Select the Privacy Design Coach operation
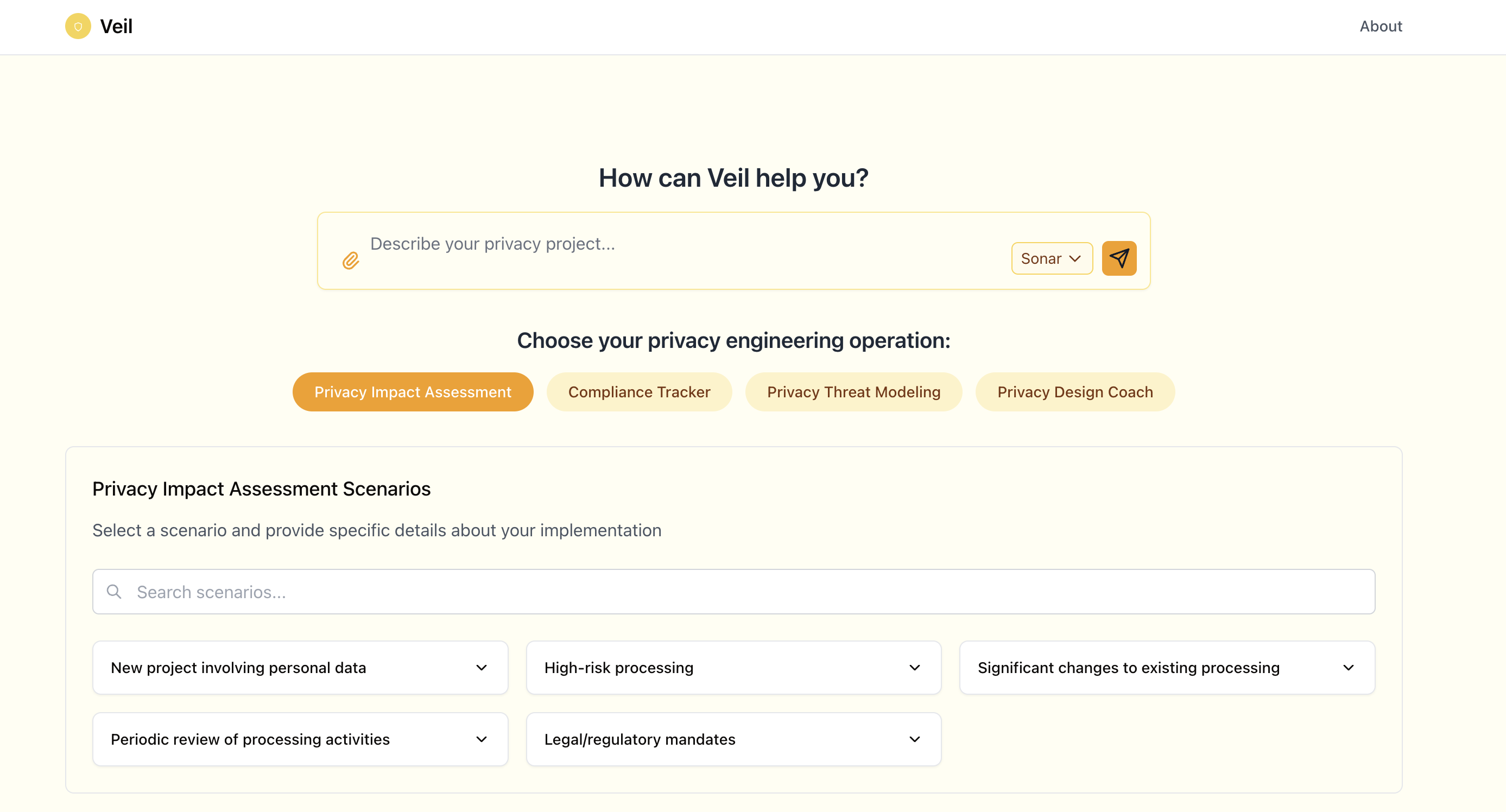 click(x=1074, y=392)
